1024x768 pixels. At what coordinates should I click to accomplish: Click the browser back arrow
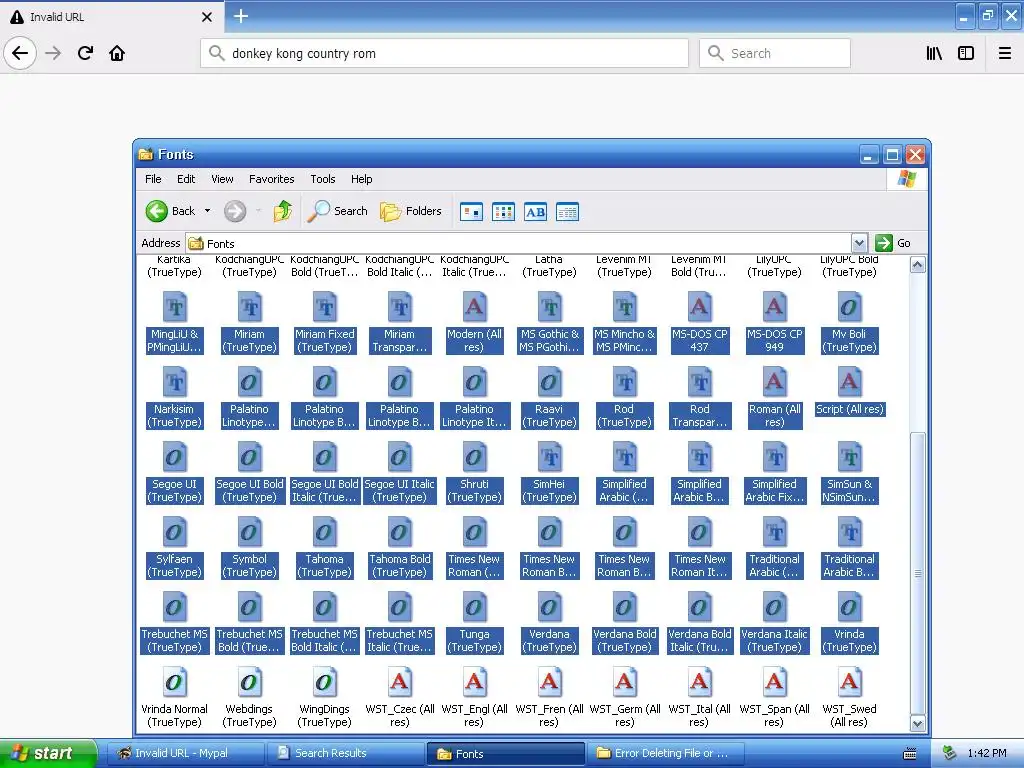[20, 53]
